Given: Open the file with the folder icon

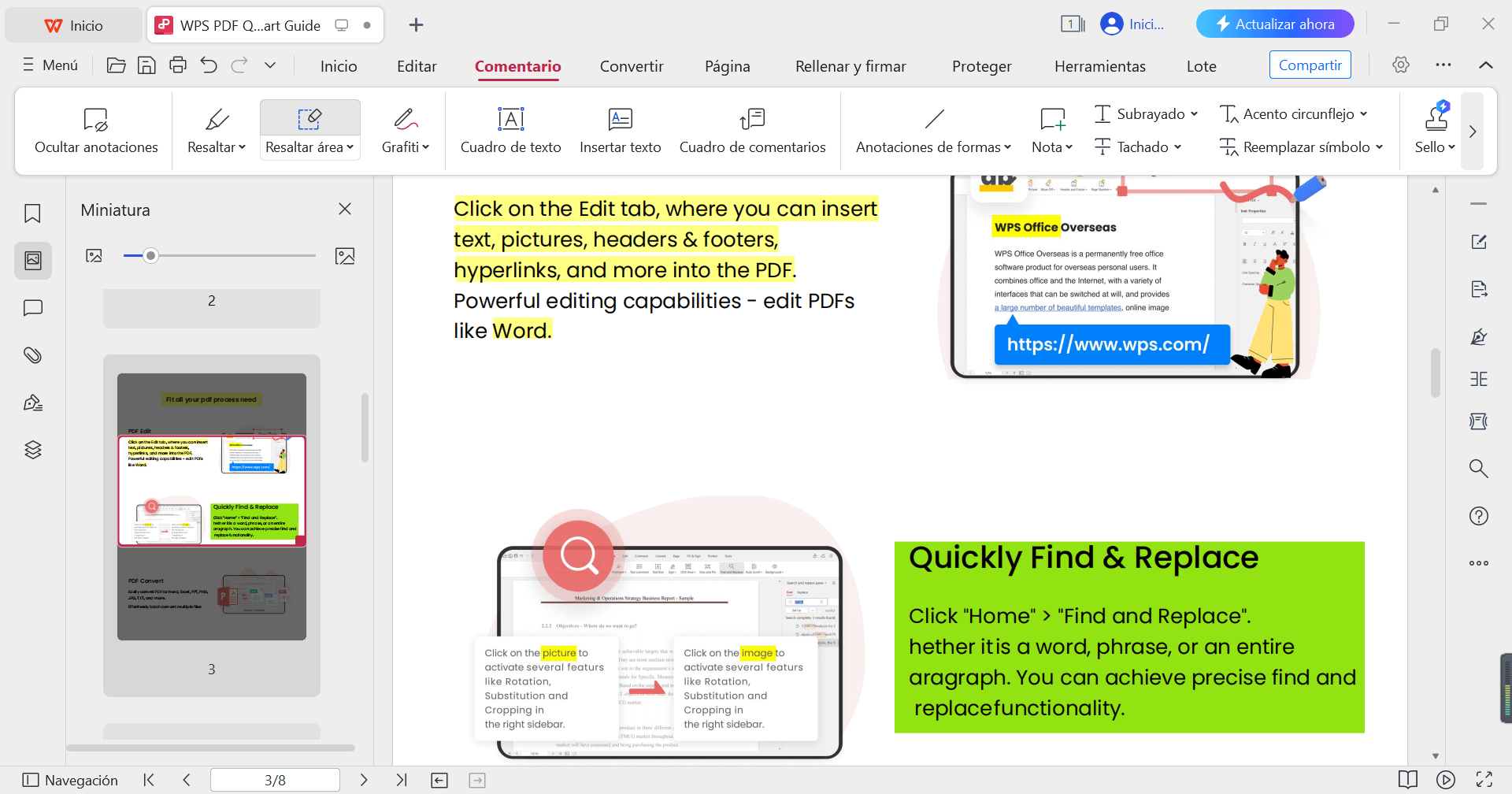Looking at the screenshot, I should 116,65.
